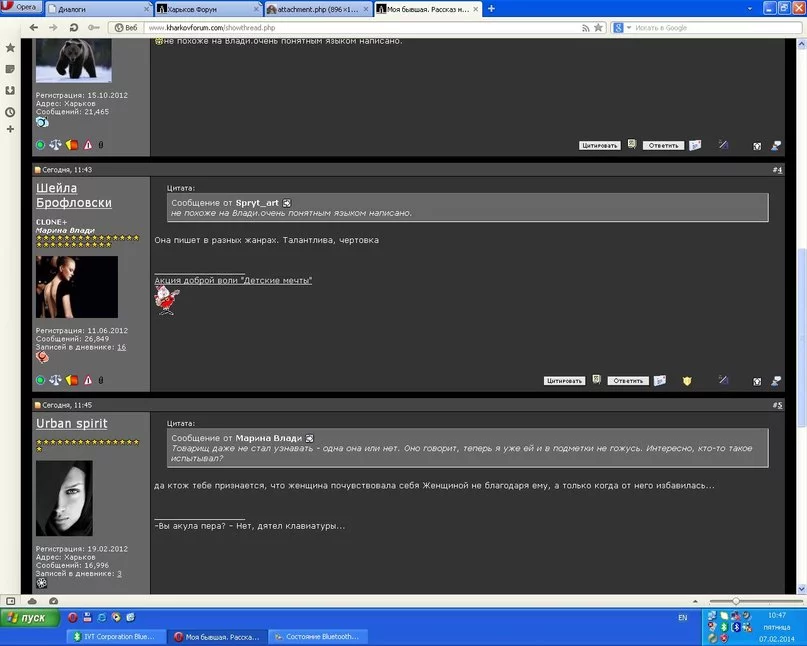Follow the Акция доброй воли Детские мечты link
The width and height of the screenshot is (807, 646).
point(235,281)
